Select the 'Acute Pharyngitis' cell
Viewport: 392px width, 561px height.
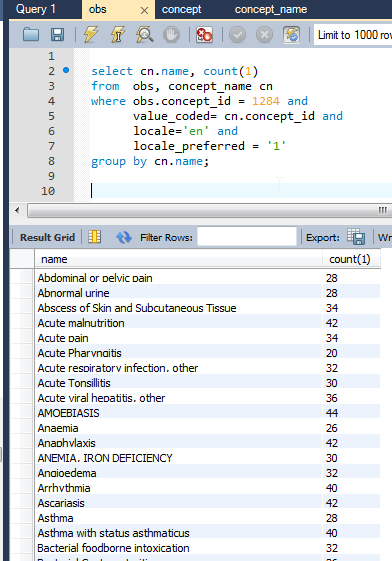[178, 353]
